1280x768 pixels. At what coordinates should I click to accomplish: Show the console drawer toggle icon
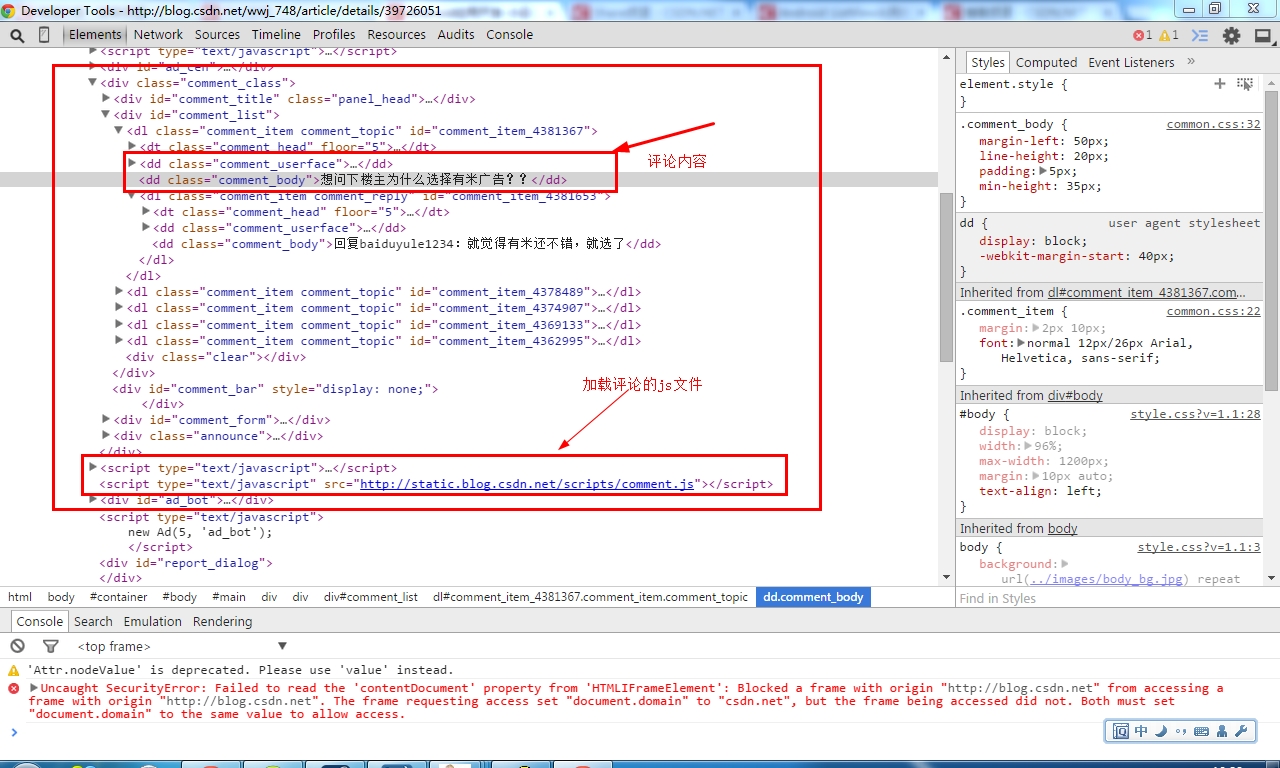(1202, 35)
